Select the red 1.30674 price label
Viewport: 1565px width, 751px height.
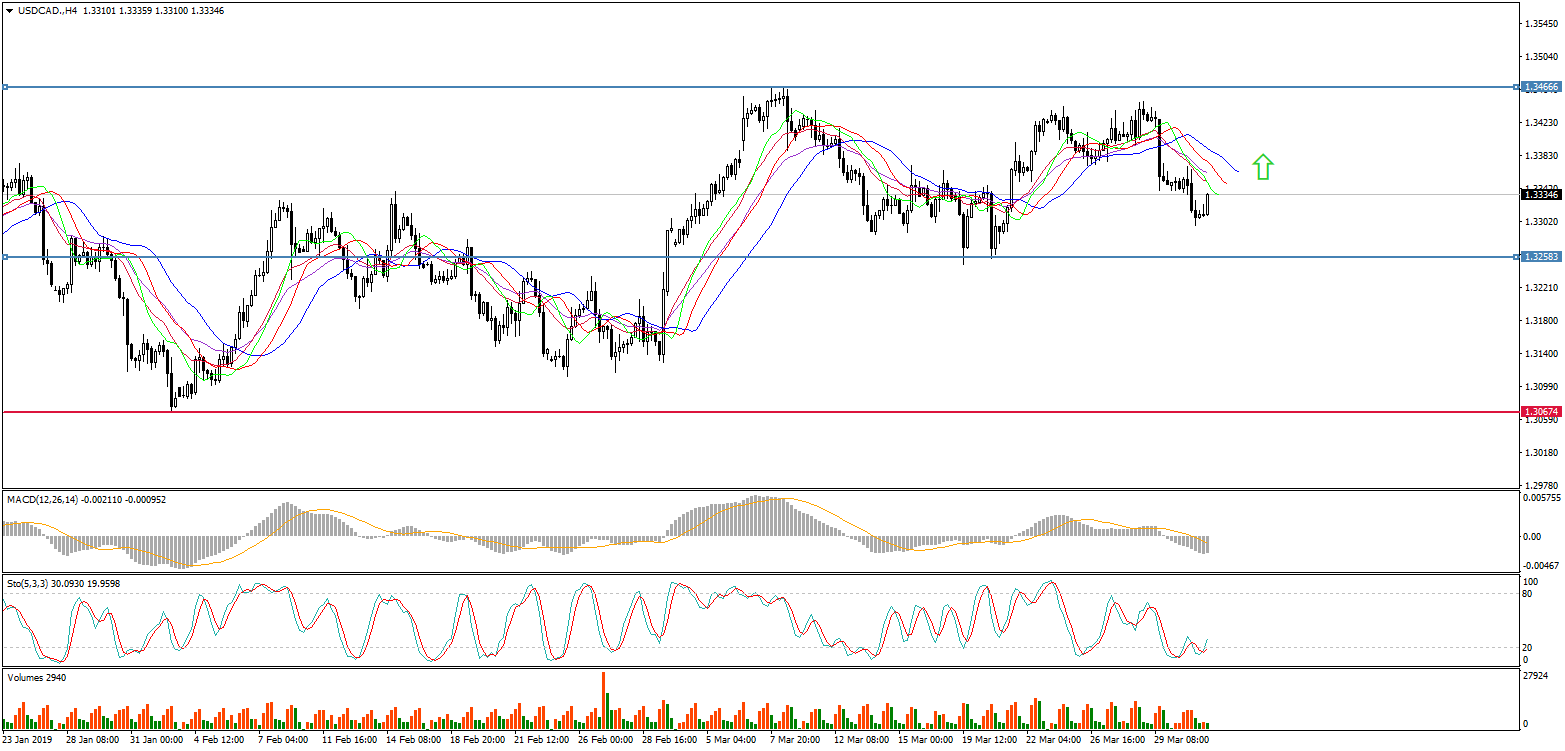tap(1540, 412)
